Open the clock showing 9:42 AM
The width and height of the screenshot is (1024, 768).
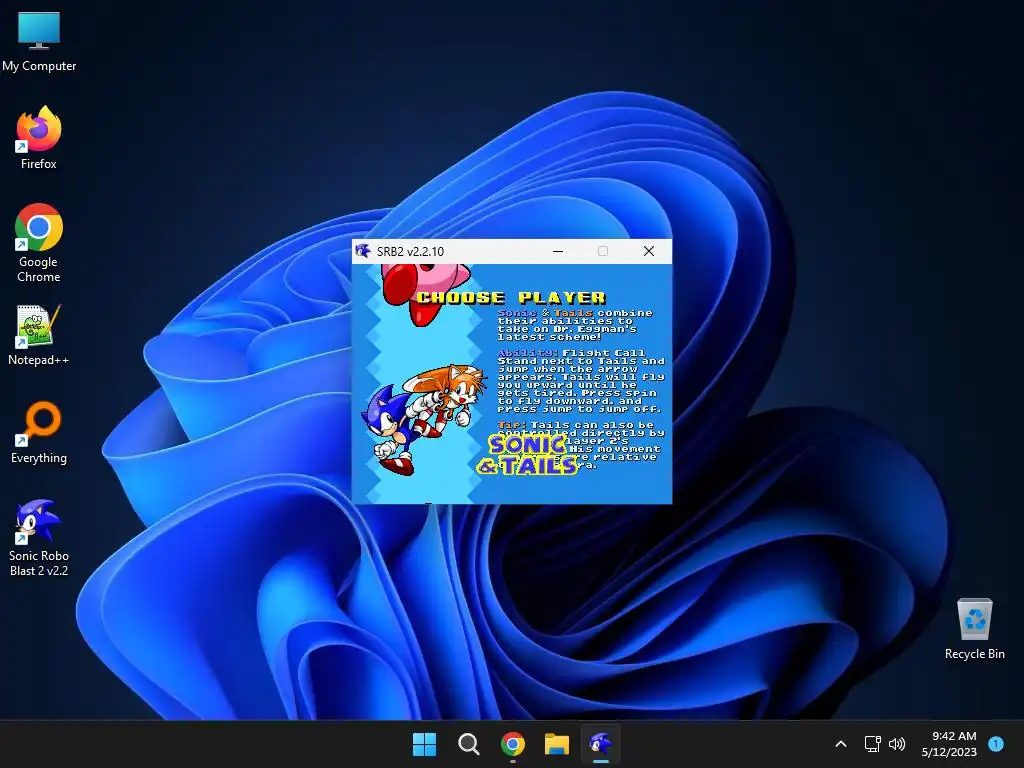[949, 744]
